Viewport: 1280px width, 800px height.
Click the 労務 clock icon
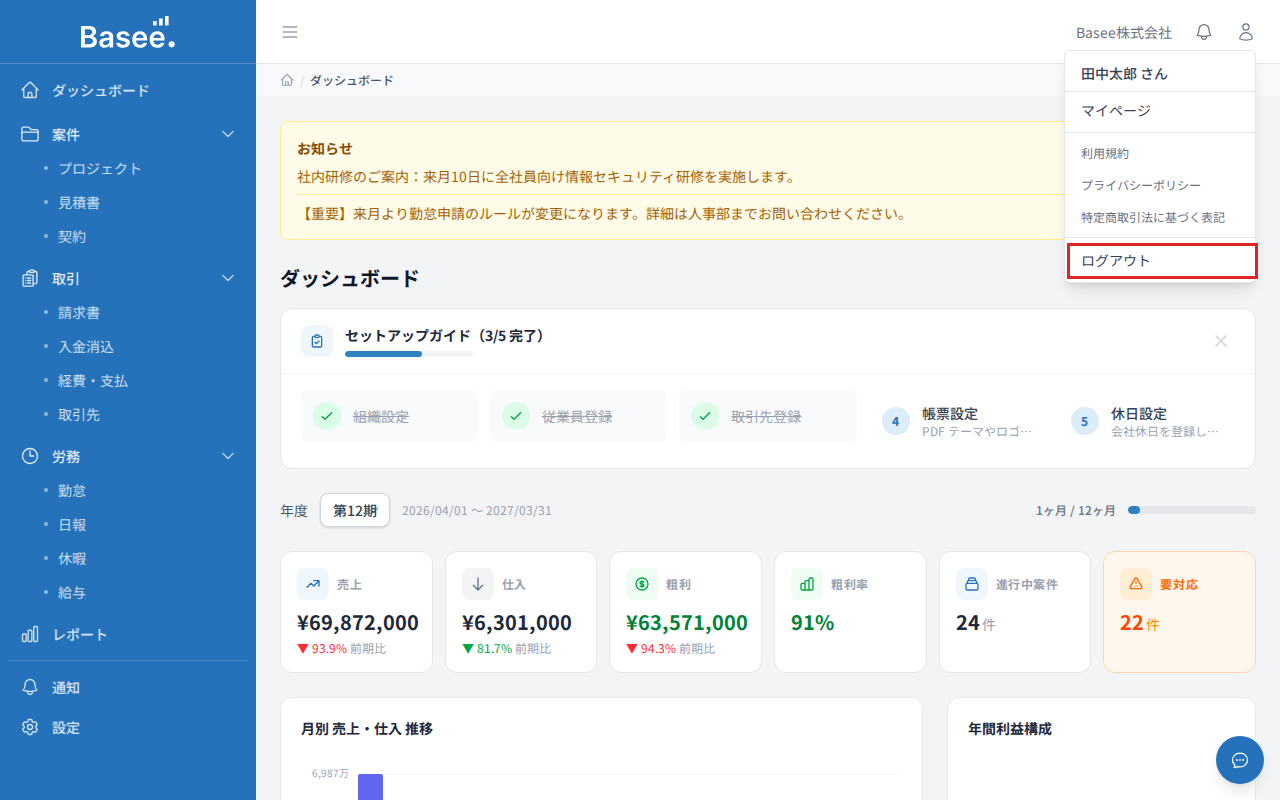pos(30,456)
